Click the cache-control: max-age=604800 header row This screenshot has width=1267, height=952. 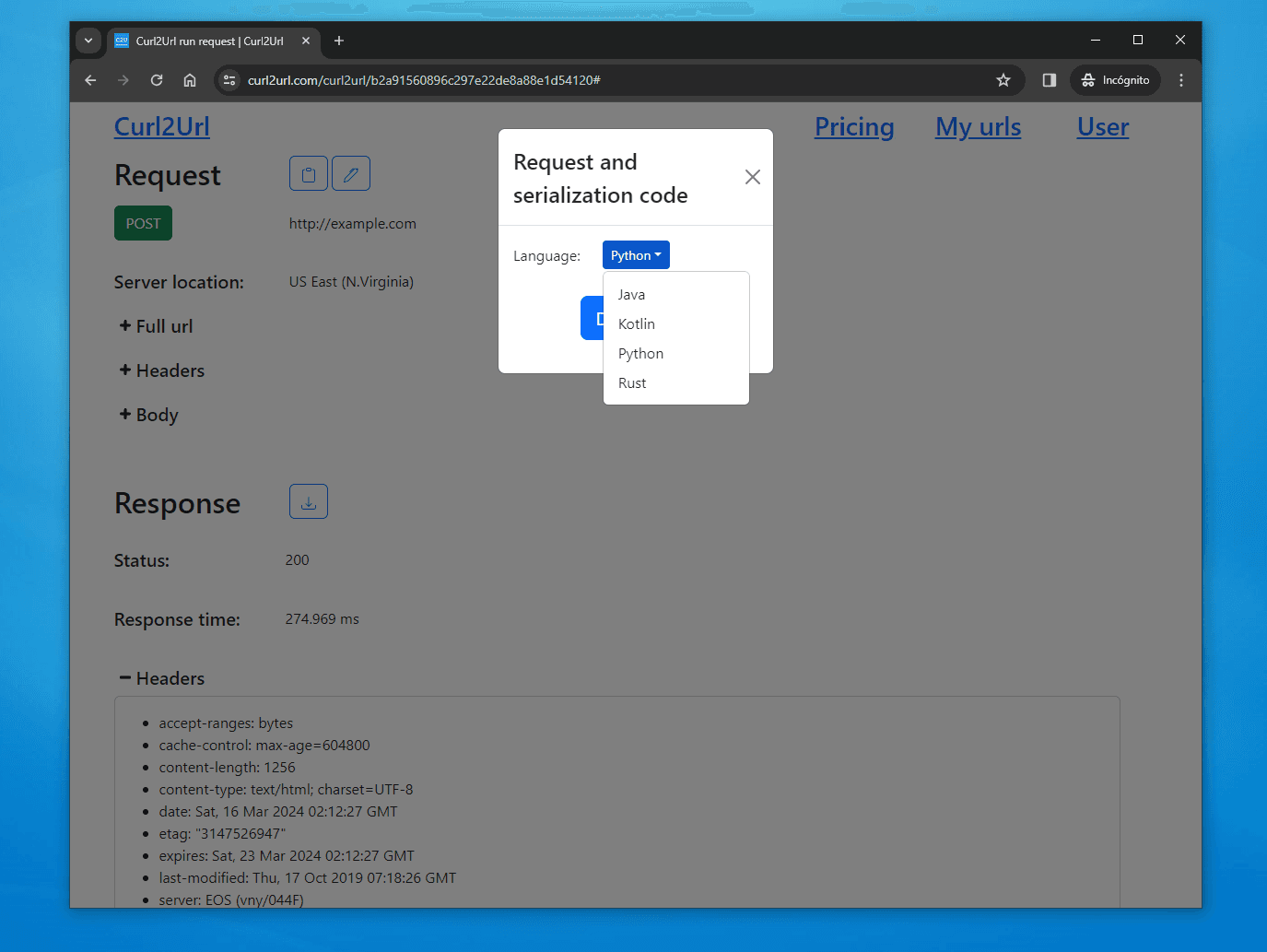[264, 746]
